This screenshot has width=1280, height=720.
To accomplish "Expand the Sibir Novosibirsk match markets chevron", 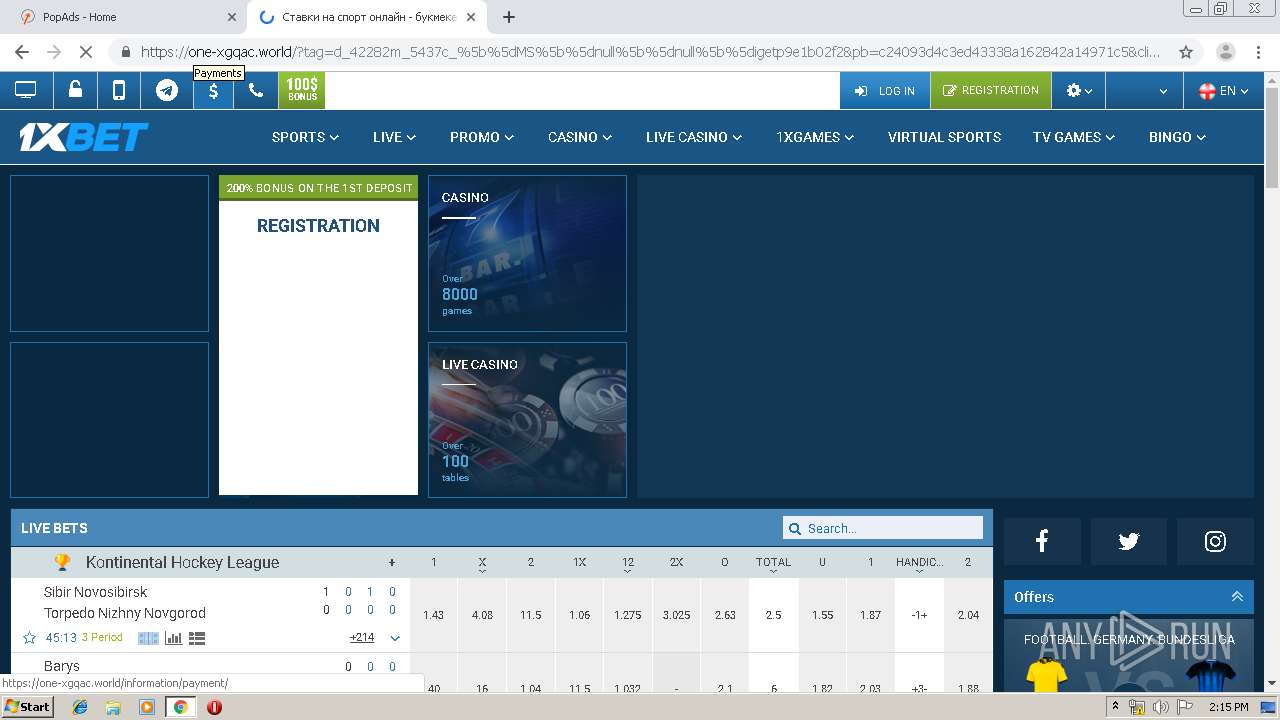I will coord(395,638).
